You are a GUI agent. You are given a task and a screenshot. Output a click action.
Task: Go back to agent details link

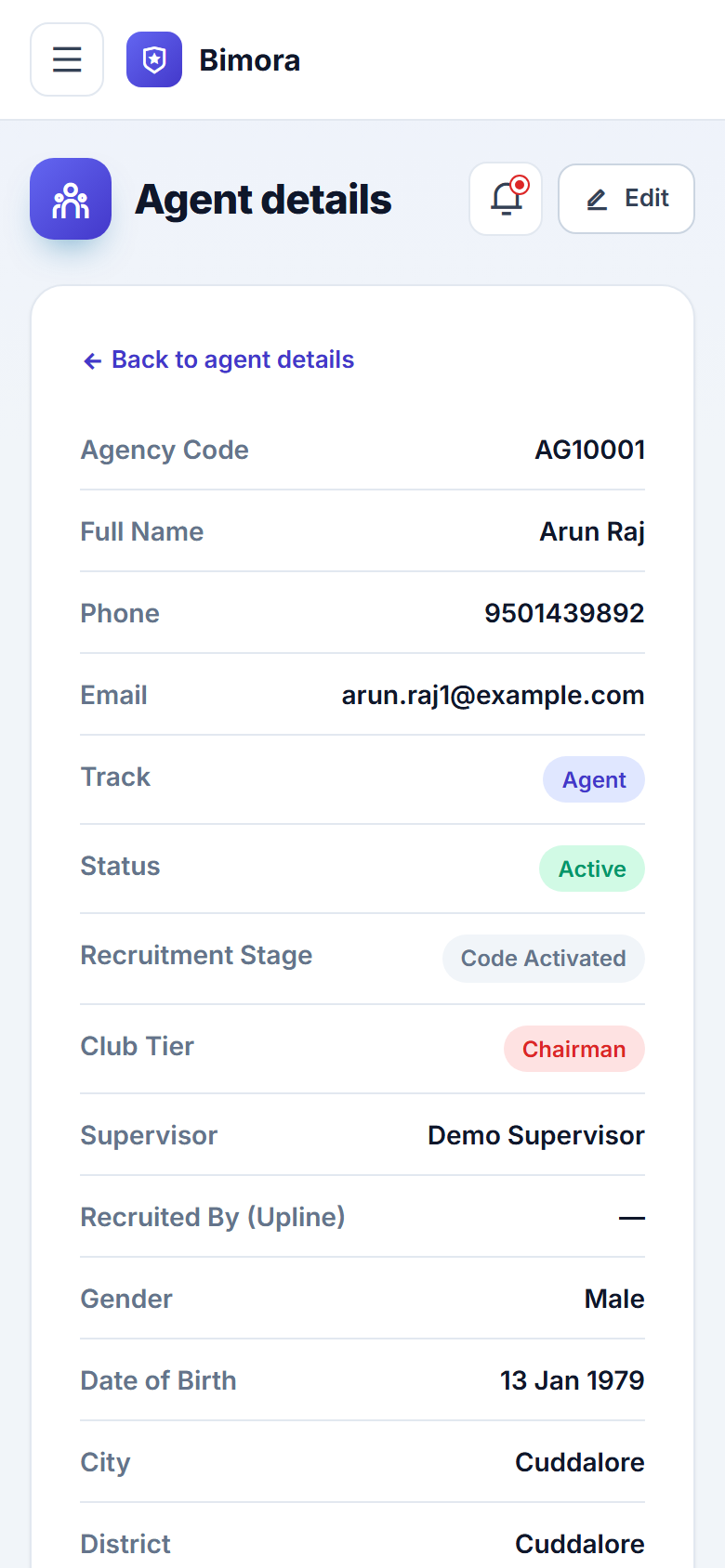pos(218,359)
